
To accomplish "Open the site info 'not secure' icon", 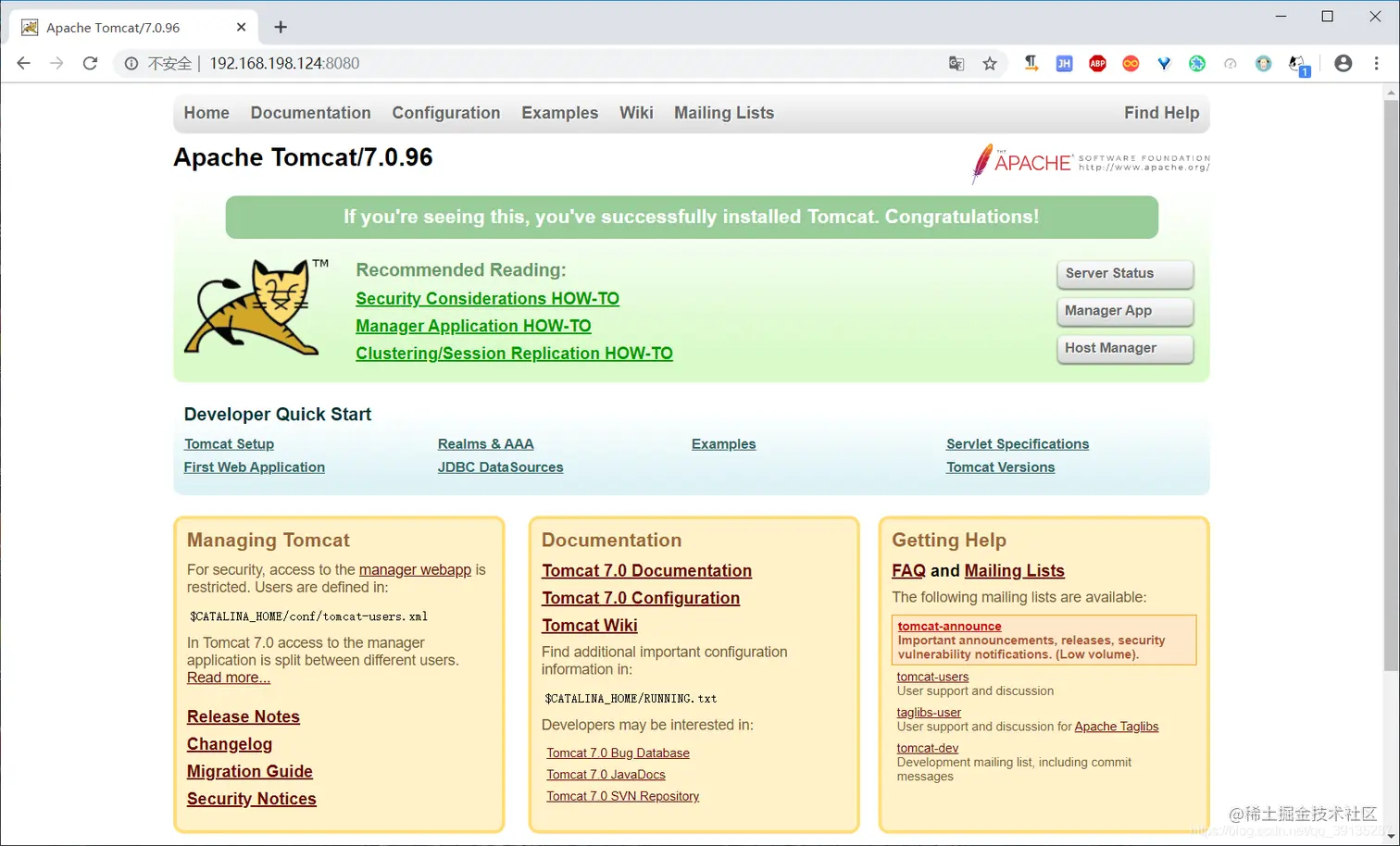I will pyautogui.click(x=131, y=63).
